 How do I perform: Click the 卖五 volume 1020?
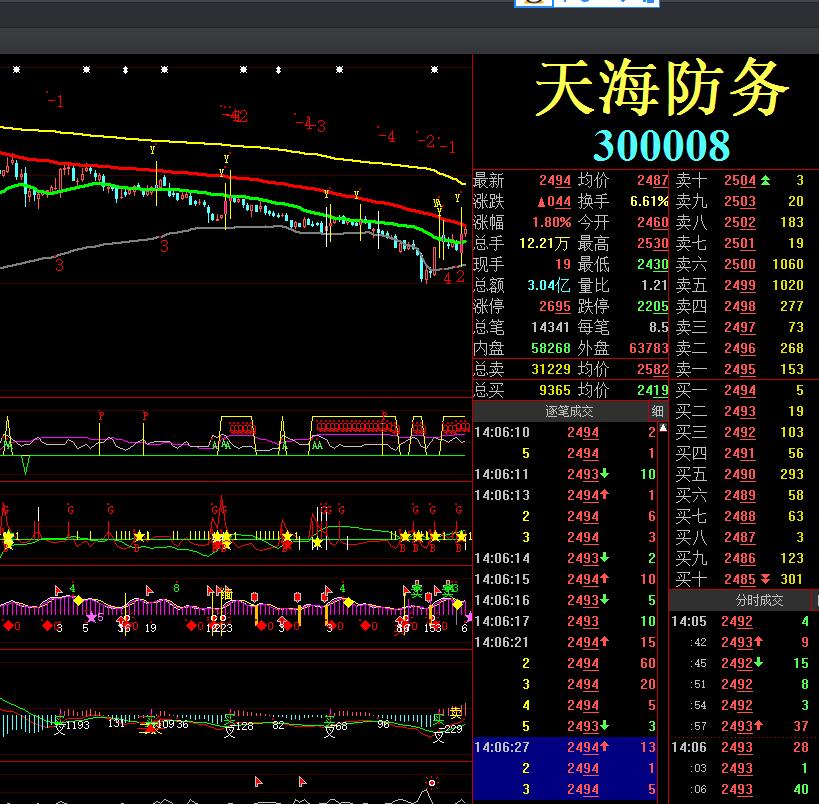(x=788, y=285)
